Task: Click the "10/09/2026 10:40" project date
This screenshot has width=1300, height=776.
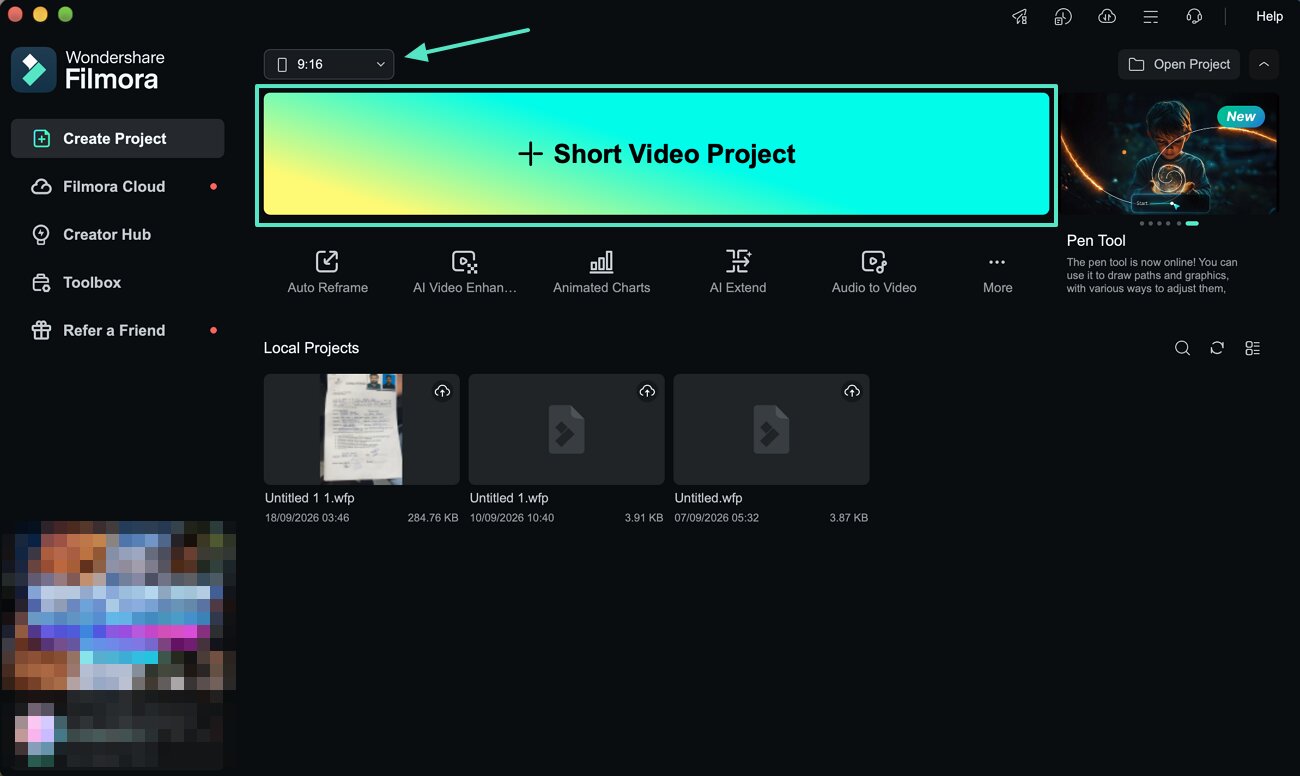Action: 512,518
